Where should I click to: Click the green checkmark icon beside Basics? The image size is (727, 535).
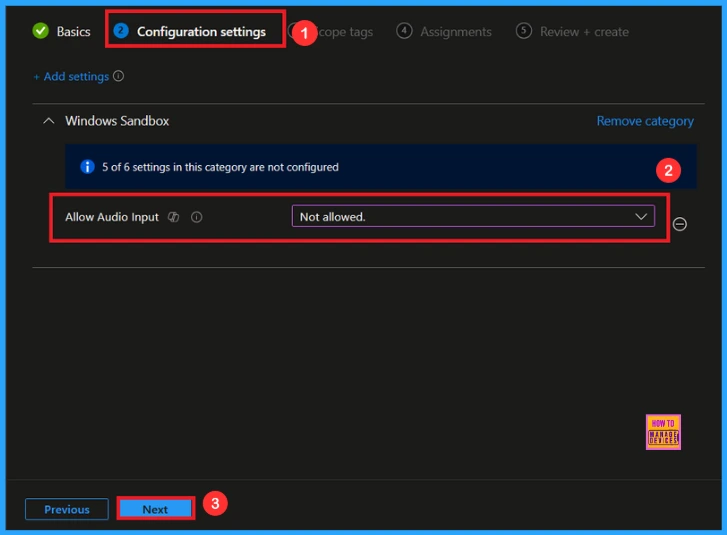(x=40, y=31)
